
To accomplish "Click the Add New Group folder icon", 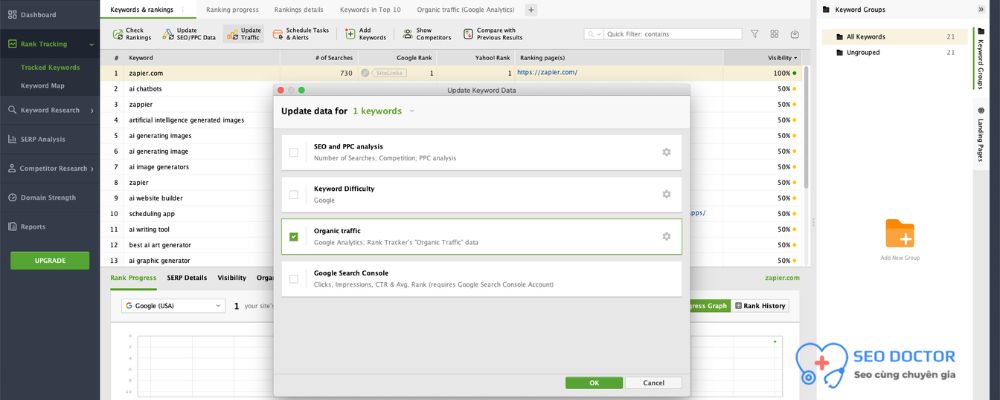I will click(x=899, y=234).
